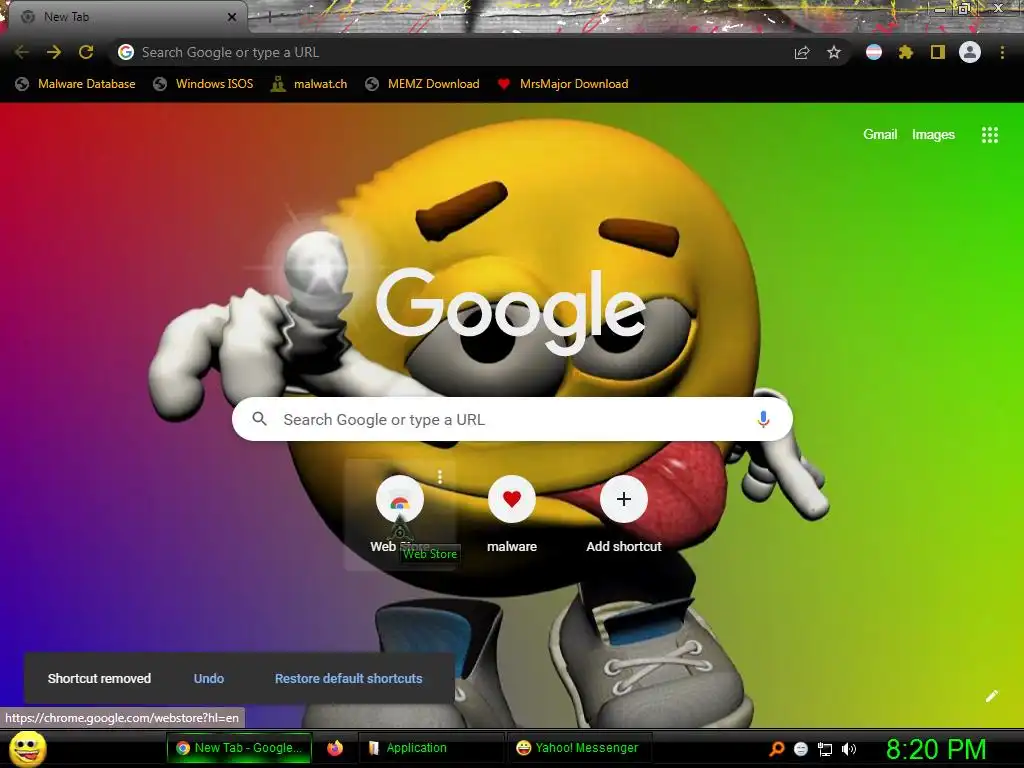Screen dimensions: 1024x768
Task: Open a new tab with plus button
Action: (x=269, y=18)
